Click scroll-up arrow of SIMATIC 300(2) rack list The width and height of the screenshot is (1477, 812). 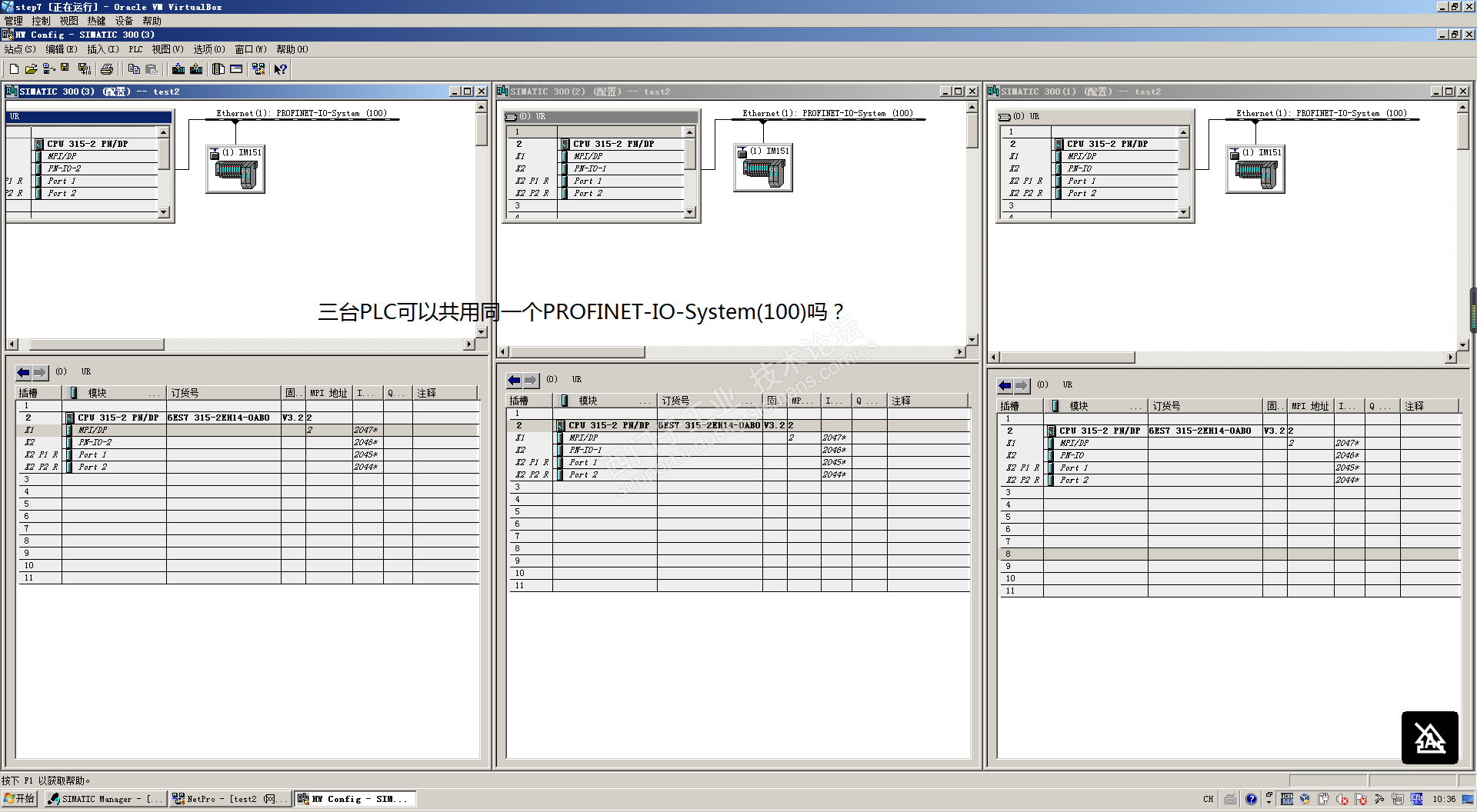[689, 132]
